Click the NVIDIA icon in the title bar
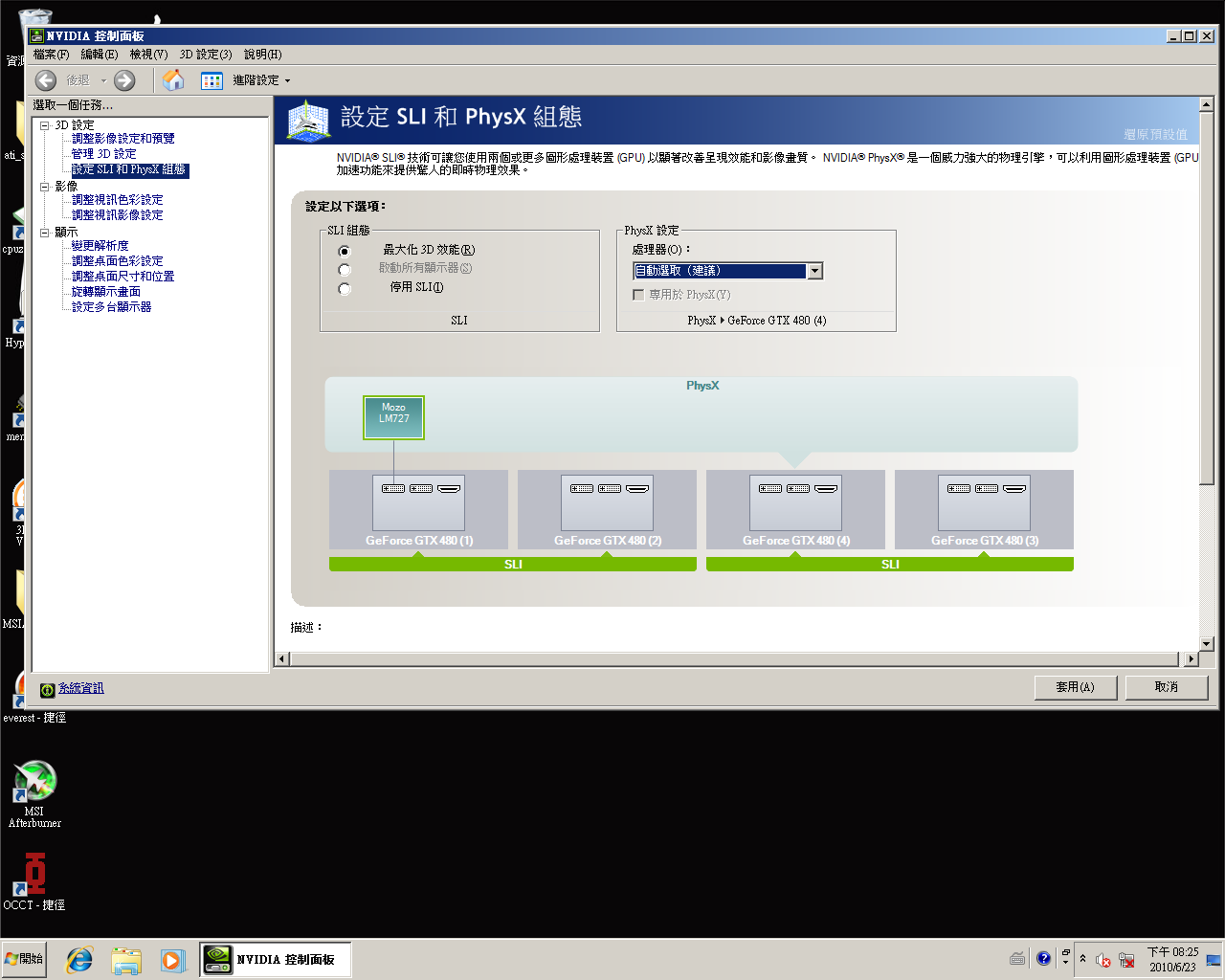Image resolution: width=1225 pixels, height=980 pixels. [37, 35]
